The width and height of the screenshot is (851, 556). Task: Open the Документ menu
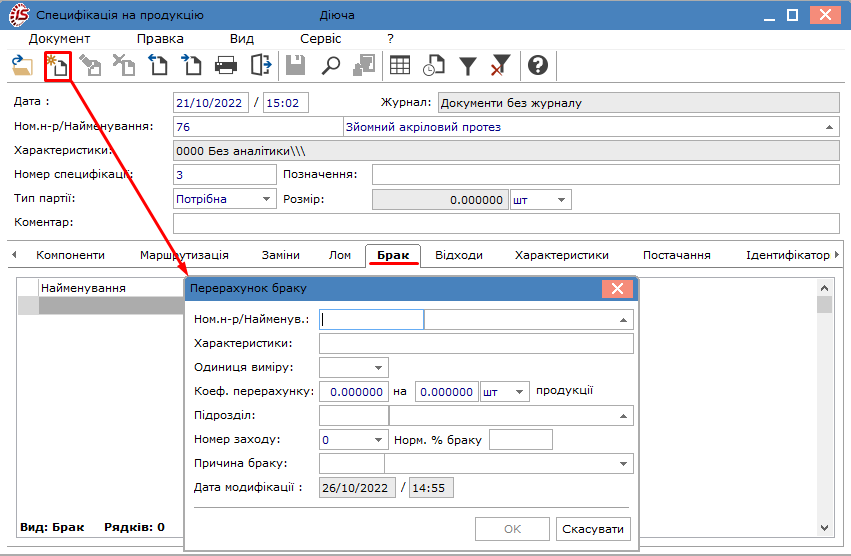(59, 39)
